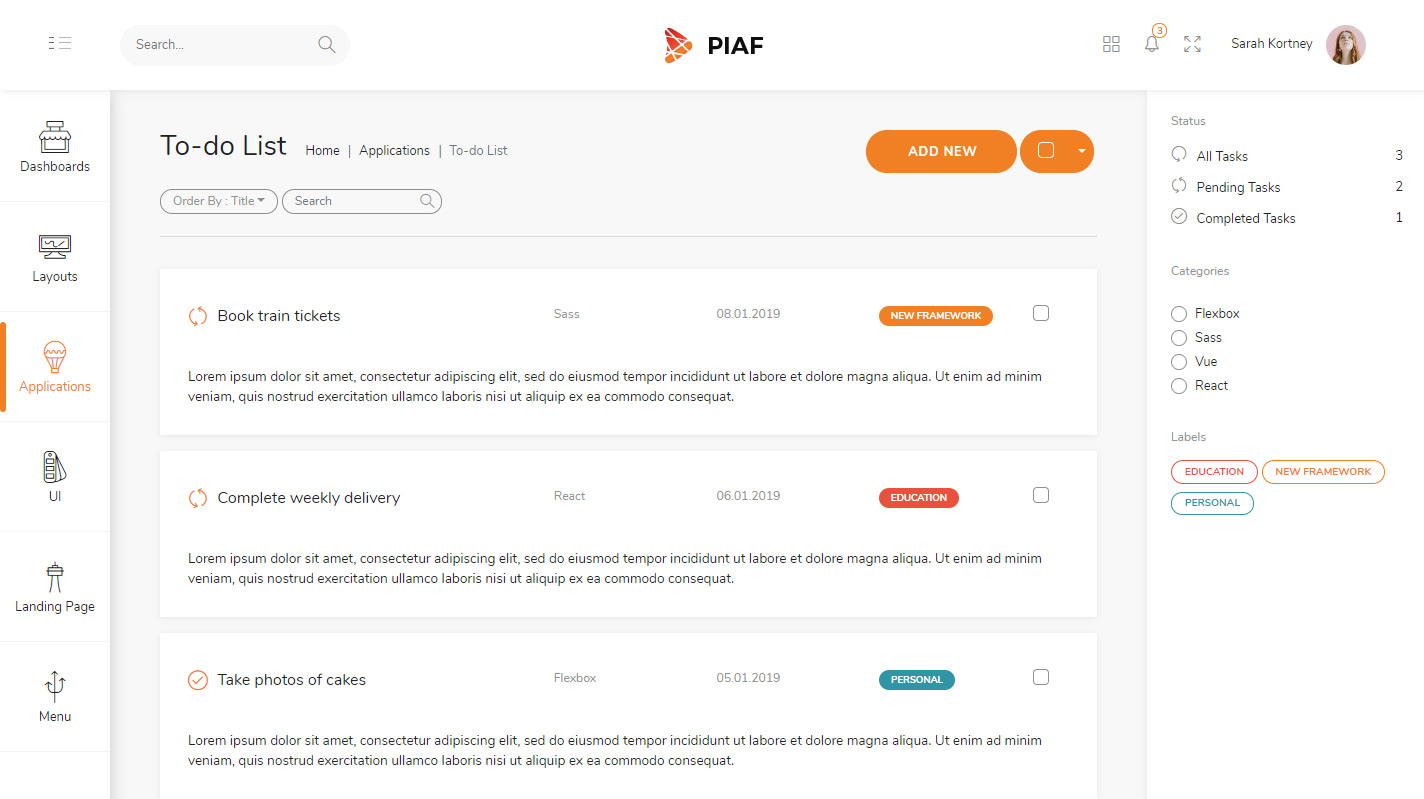Viewport: 1424px width, 799px height.
Task: Click the ADD NEW button
Action: [x=941, y=151]
